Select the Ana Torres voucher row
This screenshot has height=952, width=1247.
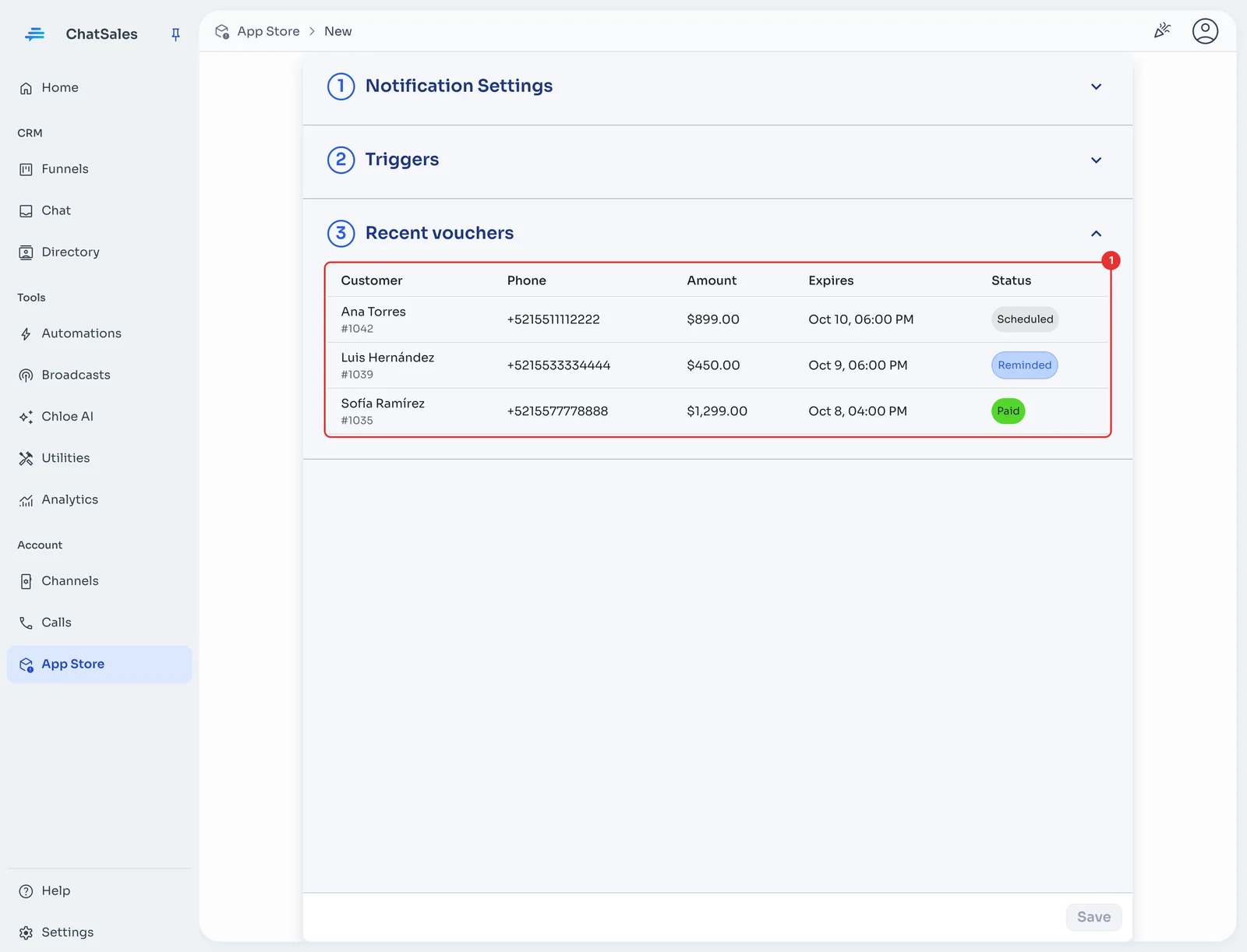(x=717, y=319)
